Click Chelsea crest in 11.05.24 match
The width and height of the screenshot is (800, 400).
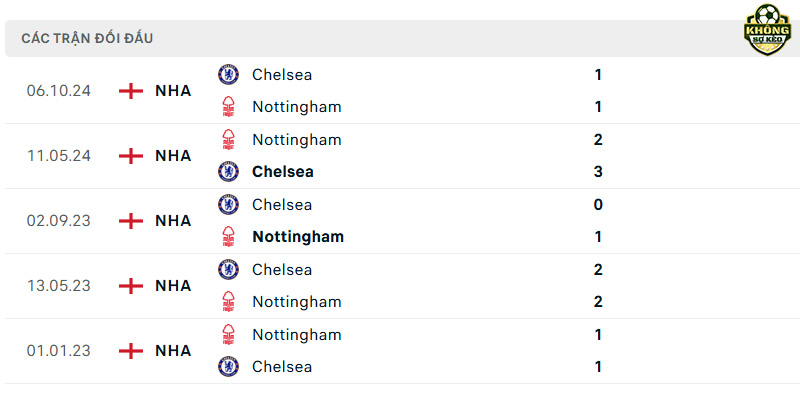click(228, 171)
